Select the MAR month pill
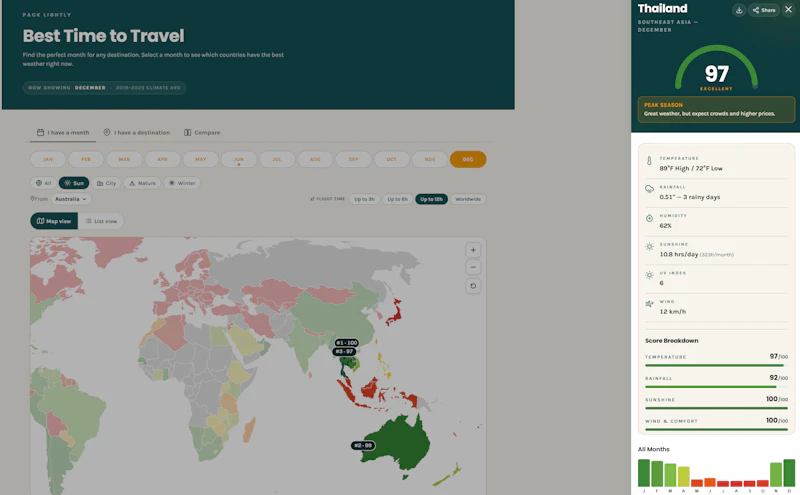Viewport: 800px width, 495px height. (124, 159)
